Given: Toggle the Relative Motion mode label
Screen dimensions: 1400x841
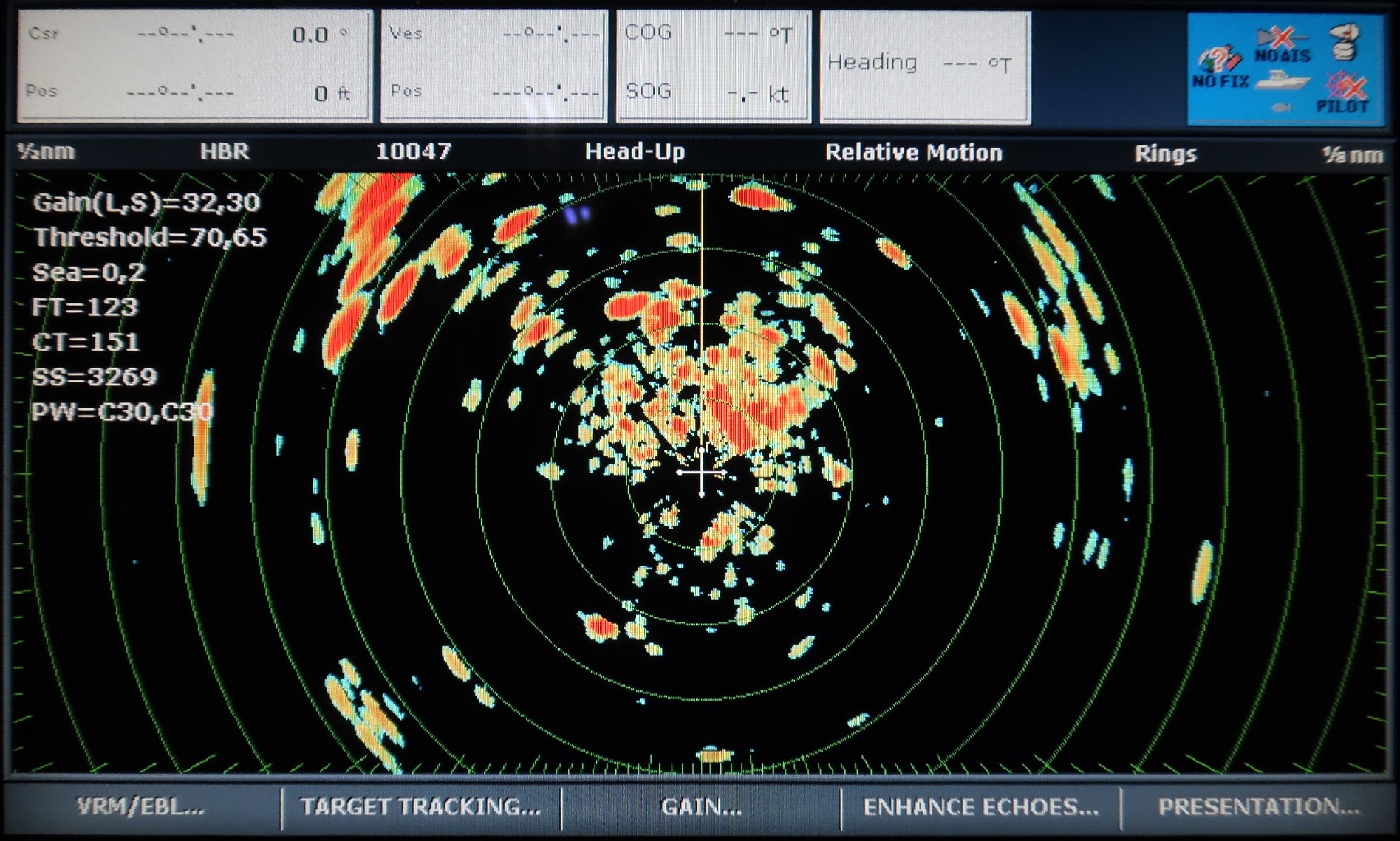Looking at the screenshot, I should [x=913, y=153].
